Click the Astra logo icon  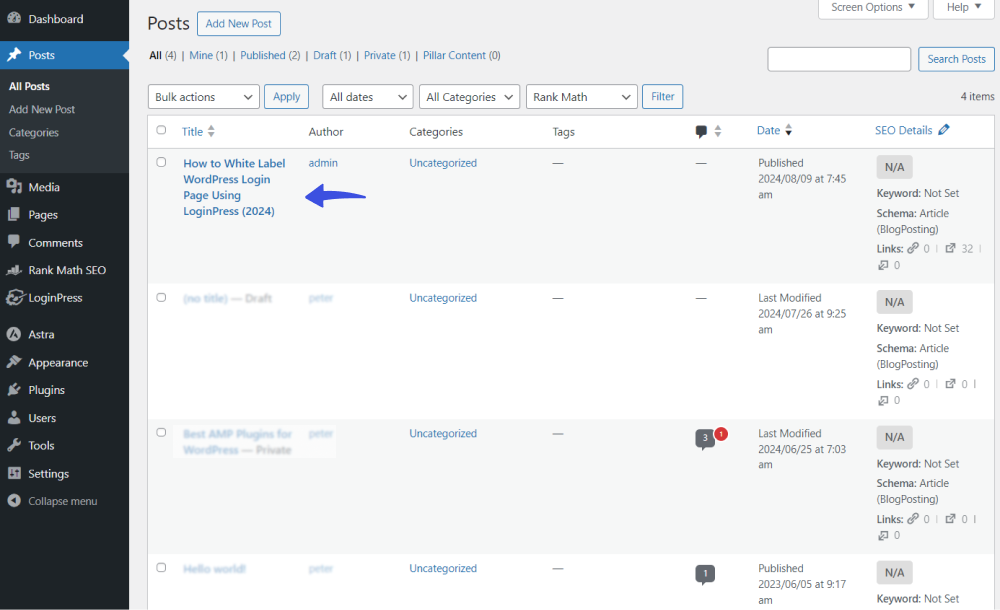(x=14, y=334)
